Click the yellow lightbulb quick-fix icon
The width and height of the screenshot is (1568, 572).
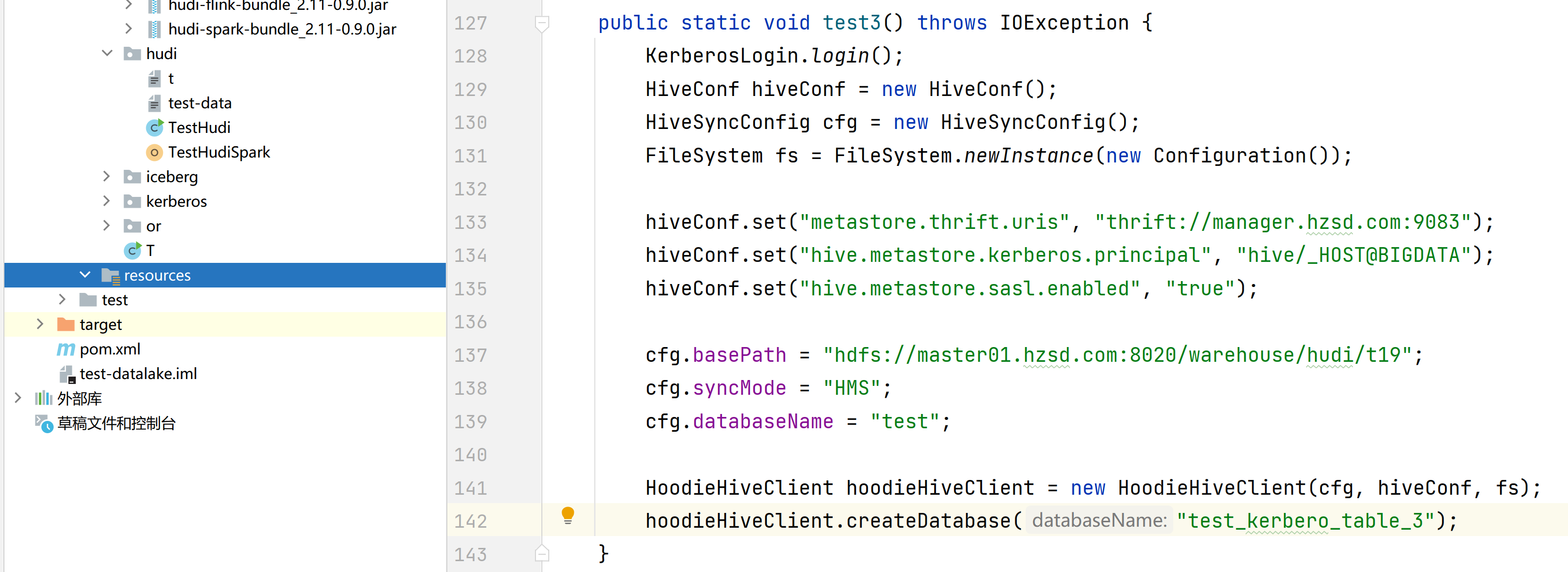(567, 515)
